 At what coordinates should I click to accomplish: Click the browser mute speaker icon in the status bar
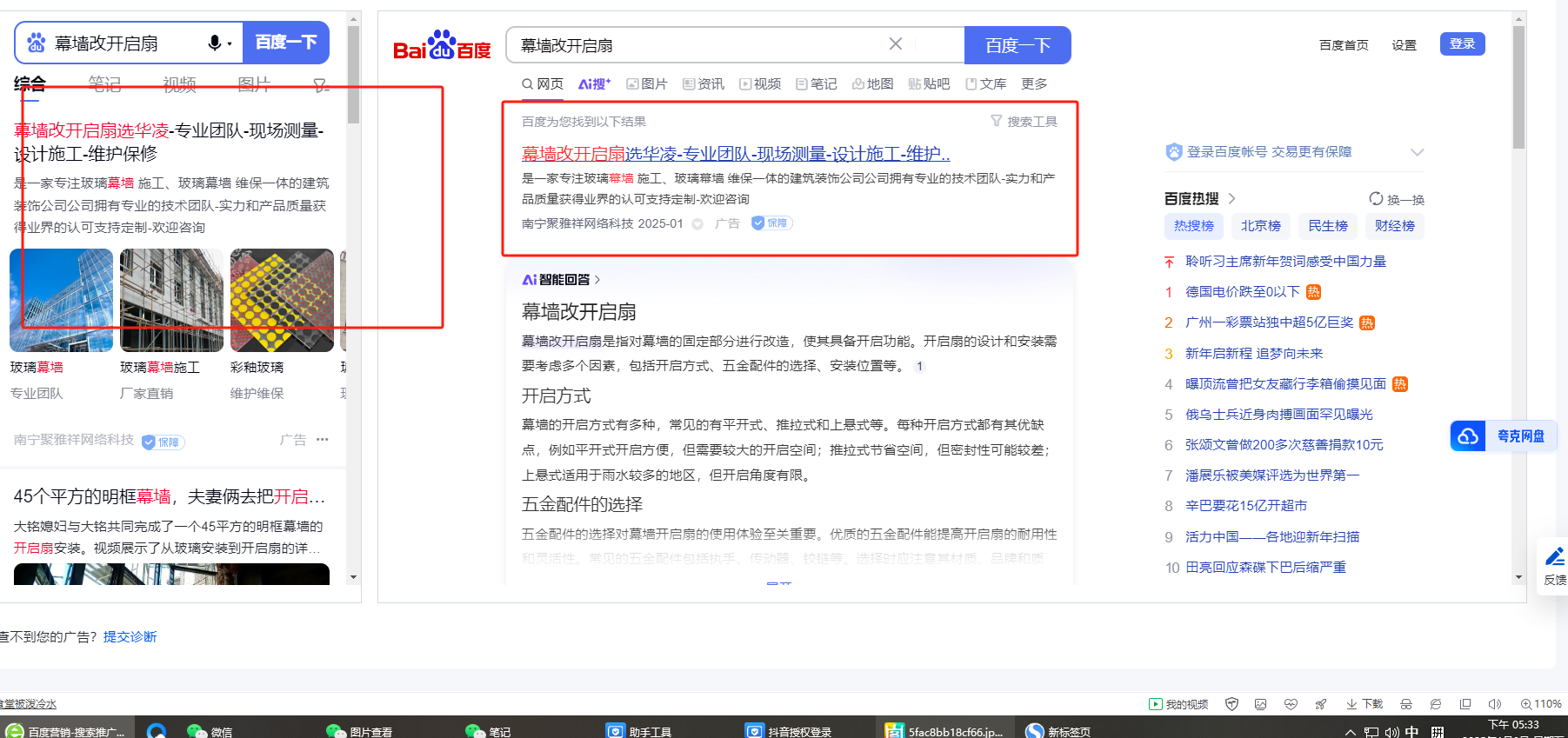1495,704
